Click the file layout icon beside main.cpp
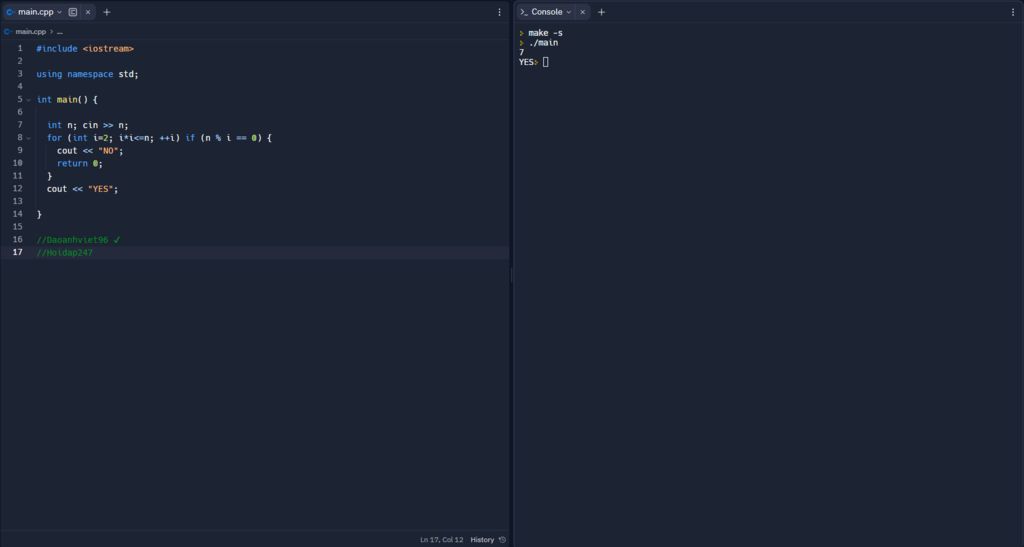 click(72, 12)
